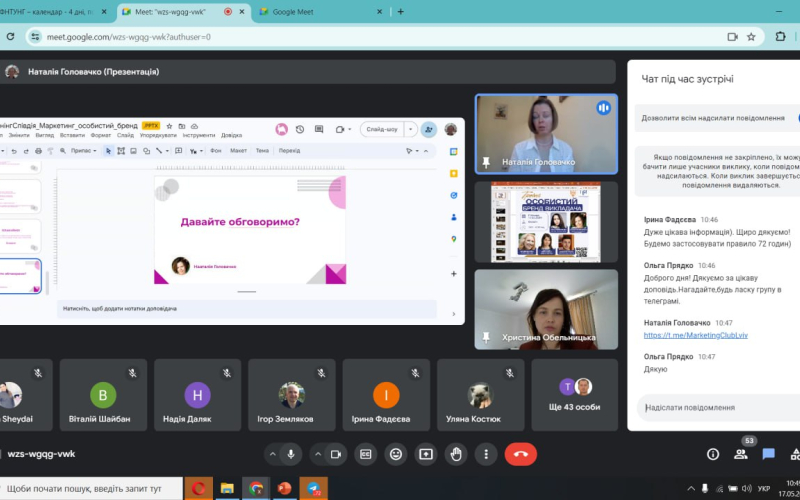This screenshot has width=800, height=500.
Task: Click the blue share person icon in Slides
Action: (429, 130)
